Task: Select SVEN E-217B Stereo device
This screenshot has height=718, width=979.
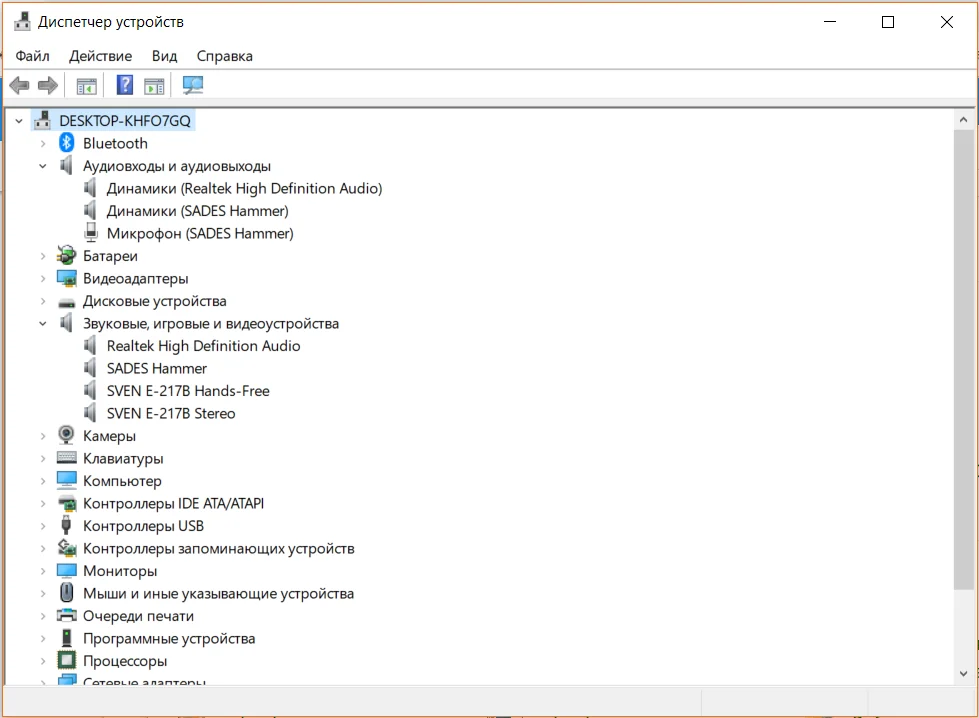Action: tap(171, 413)
